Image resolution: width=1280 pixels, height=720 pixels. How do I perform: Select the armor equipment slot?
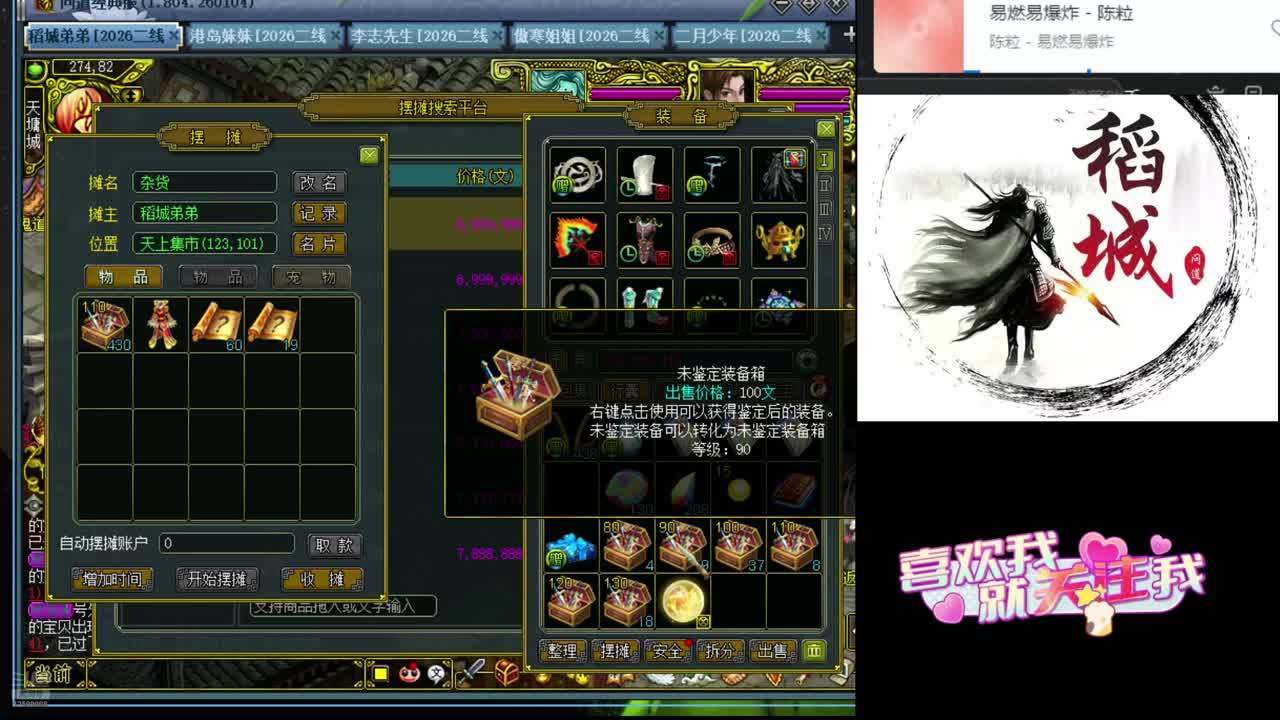click(645, 240)
